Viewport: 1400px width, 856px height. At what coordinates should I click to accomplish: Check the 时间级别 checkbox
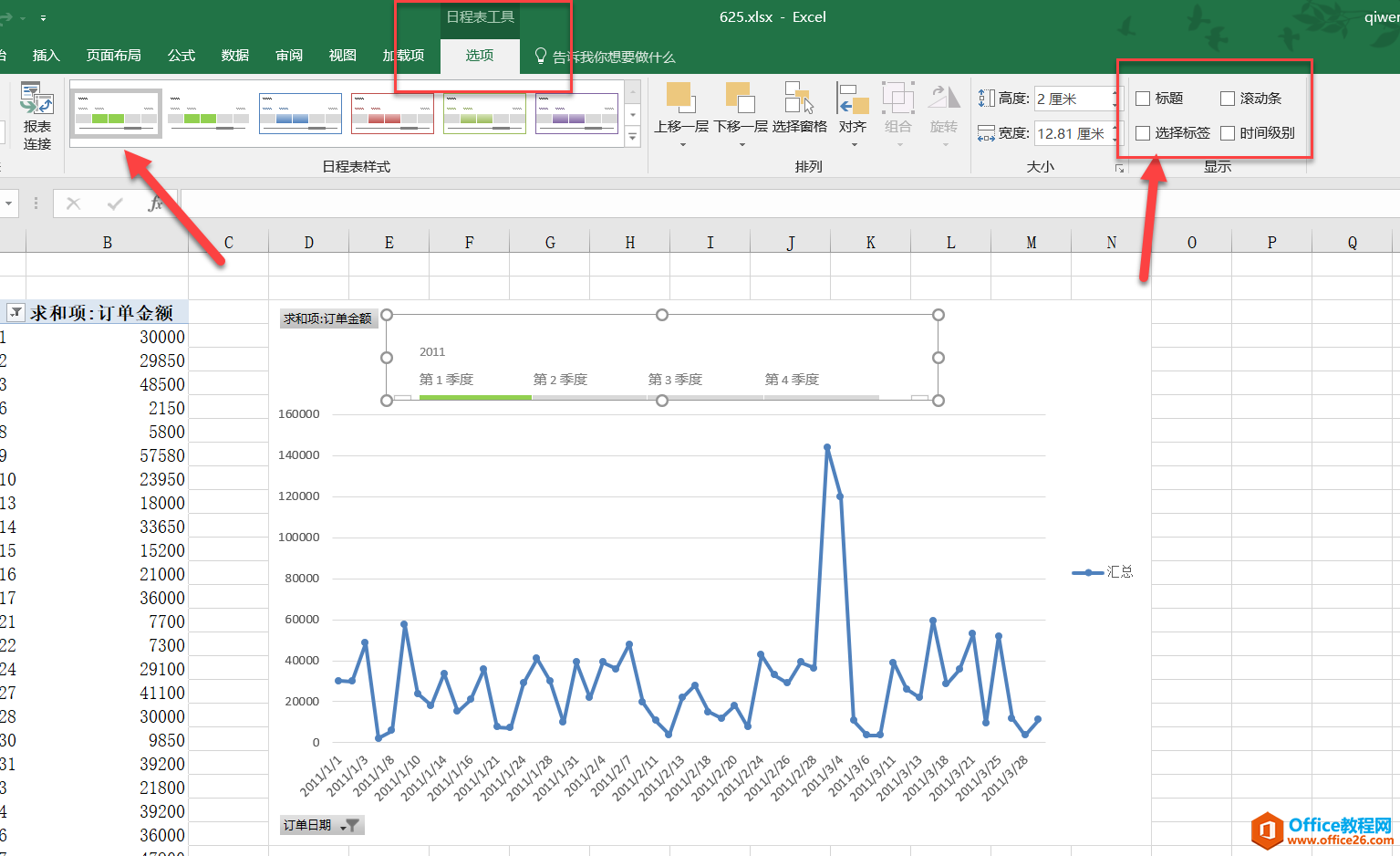1228,133
